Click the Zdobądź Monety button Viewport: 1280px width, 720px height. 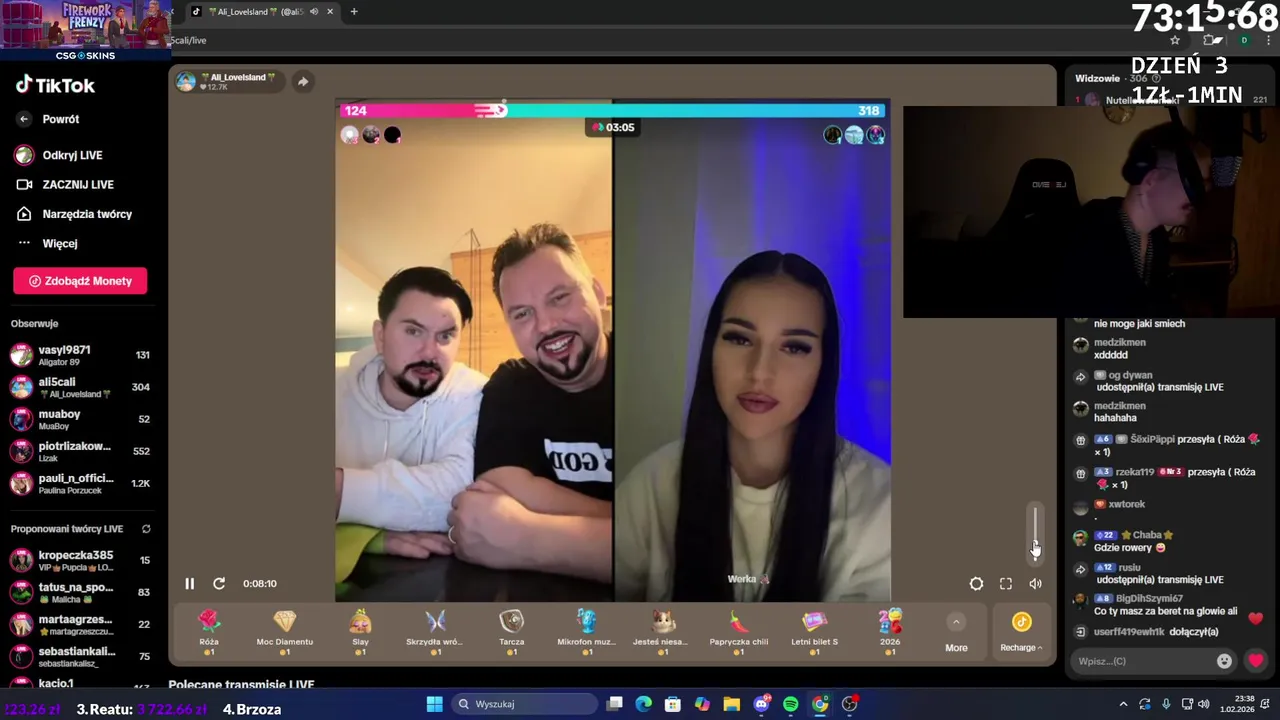point(80,281)
